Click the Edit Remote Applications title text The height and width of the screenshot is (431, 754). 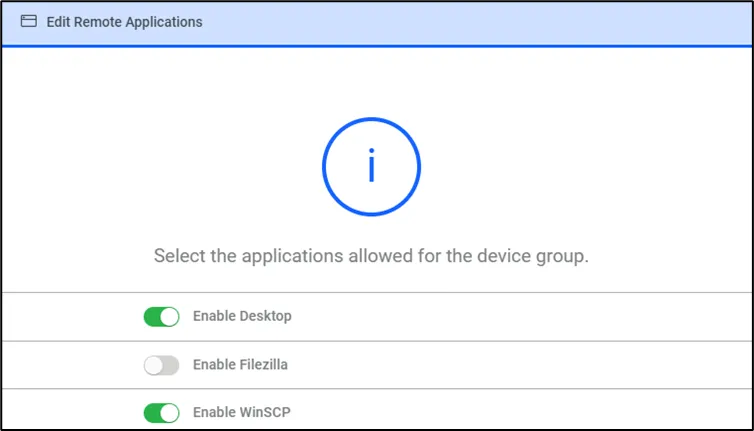click(x=125, y=22)
